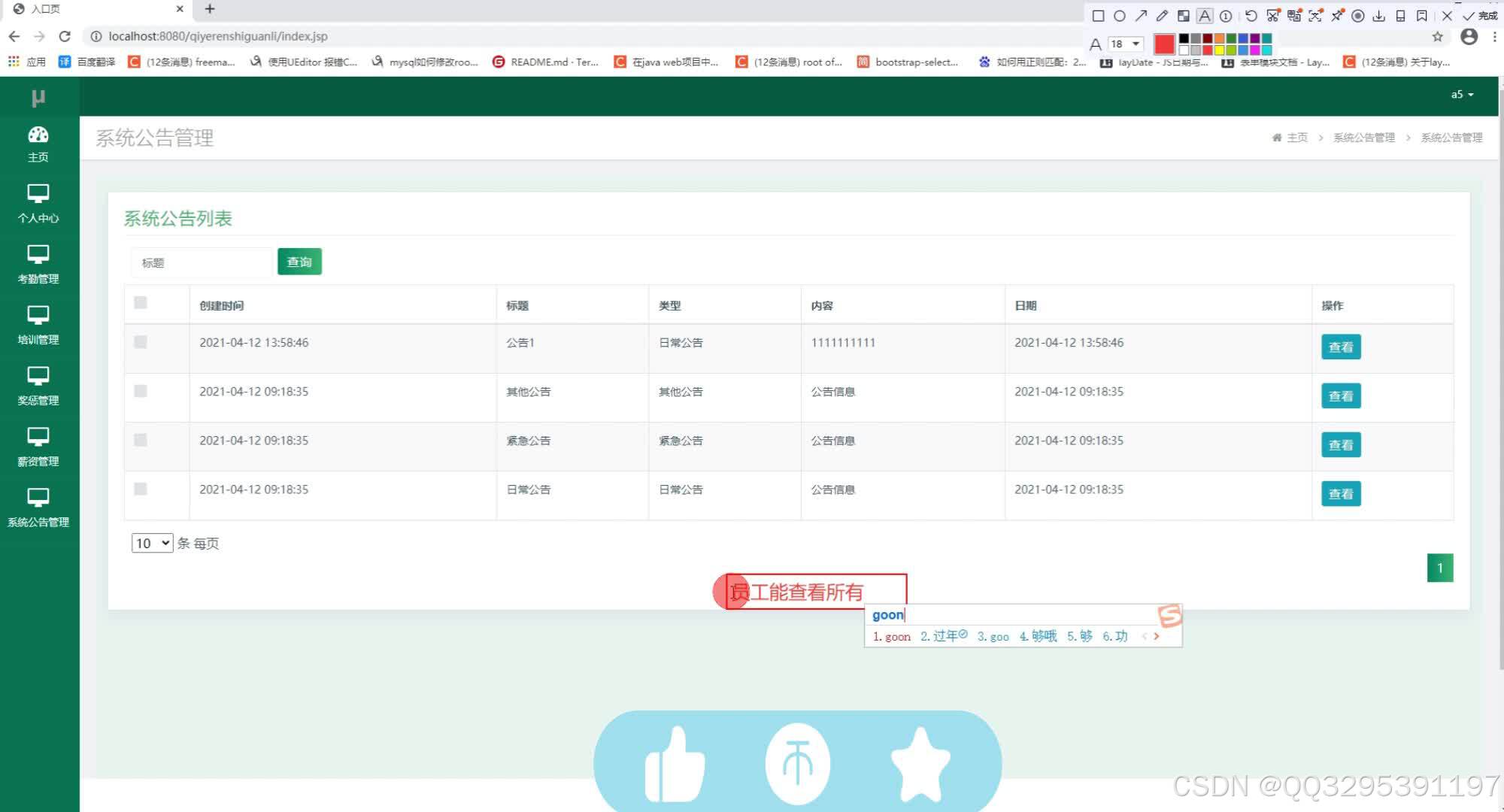This screenshot has height=812, width=1504.
Task: Select the arrow annotation tool
Action: 1141,16
